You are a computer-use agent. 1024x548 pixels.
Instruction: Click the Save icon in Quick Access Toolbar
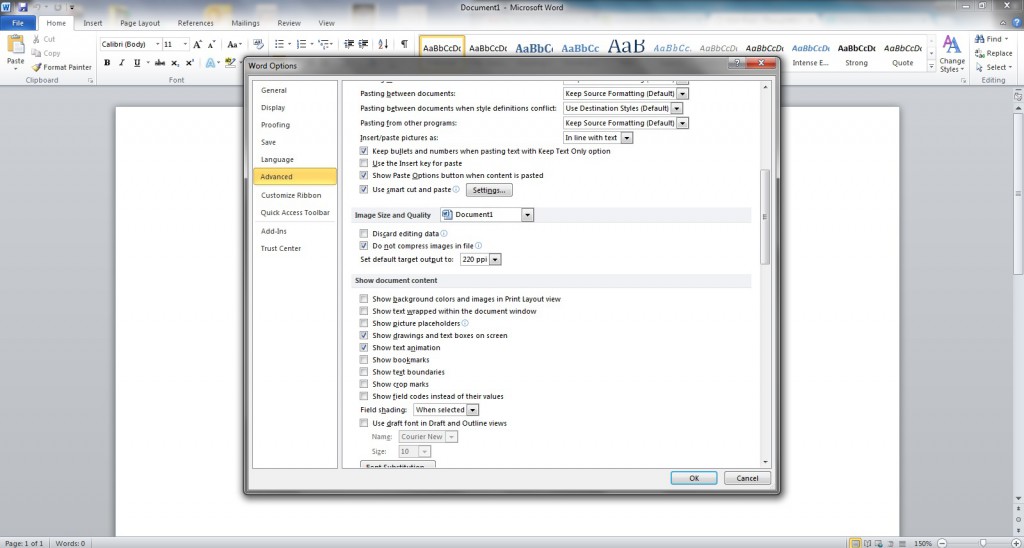click(x=23, y=7)
